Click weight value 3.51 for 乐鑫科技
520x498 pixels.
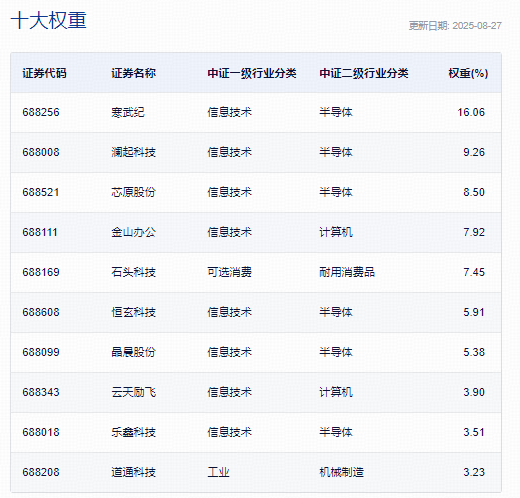click(x=474, y=432)
